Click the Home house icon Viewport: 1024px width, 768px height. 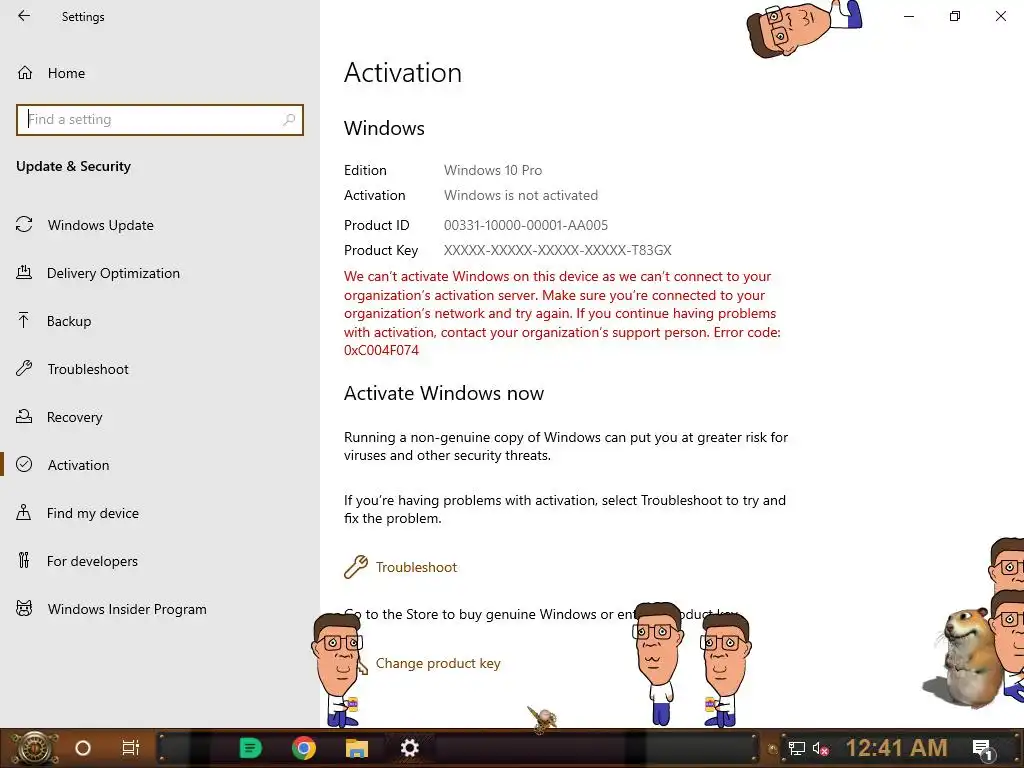click(25, 73)
